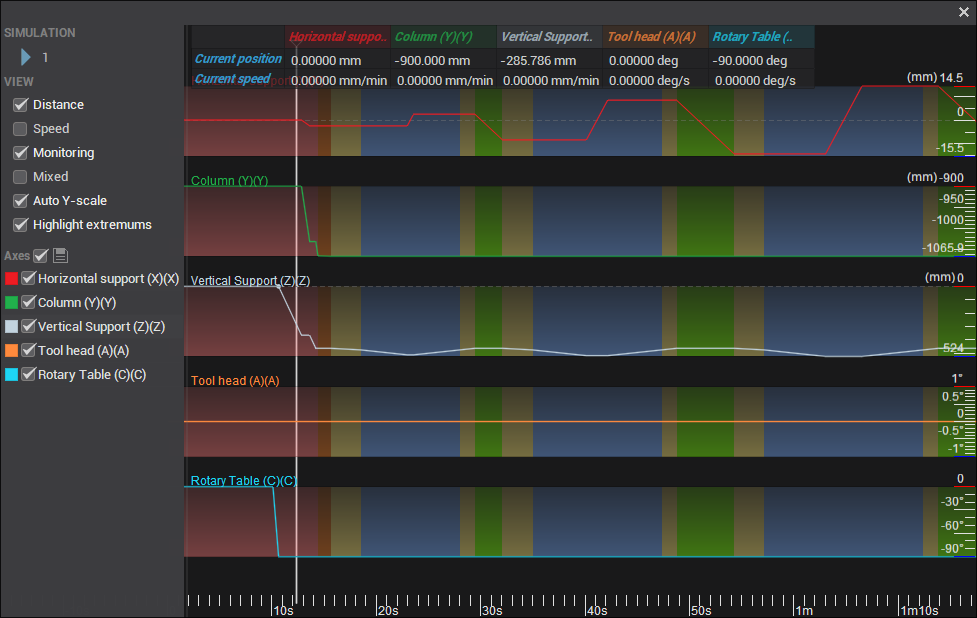
Task: Click the Column (Y)(Y) graph label
Action: click(229, 181)
